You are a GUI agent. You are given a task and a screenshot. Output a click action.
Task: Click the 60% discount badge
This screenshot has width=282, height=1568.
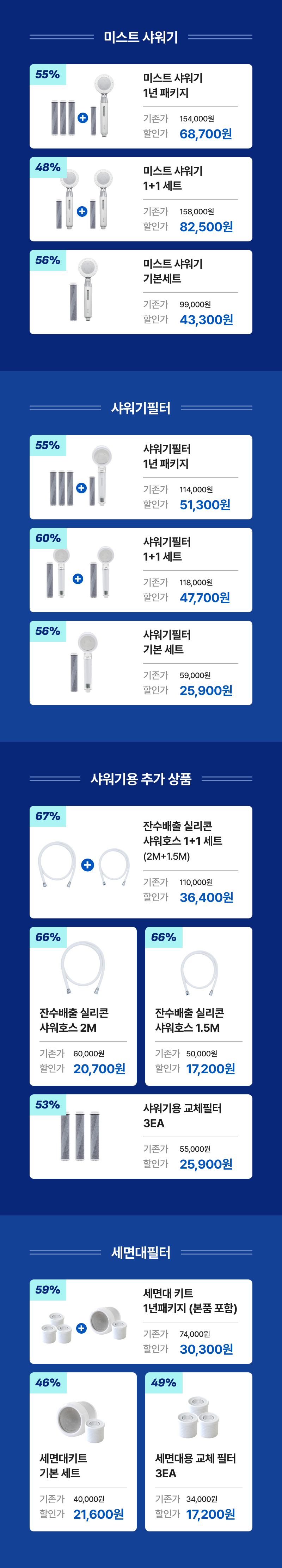(x=48, y=538)
